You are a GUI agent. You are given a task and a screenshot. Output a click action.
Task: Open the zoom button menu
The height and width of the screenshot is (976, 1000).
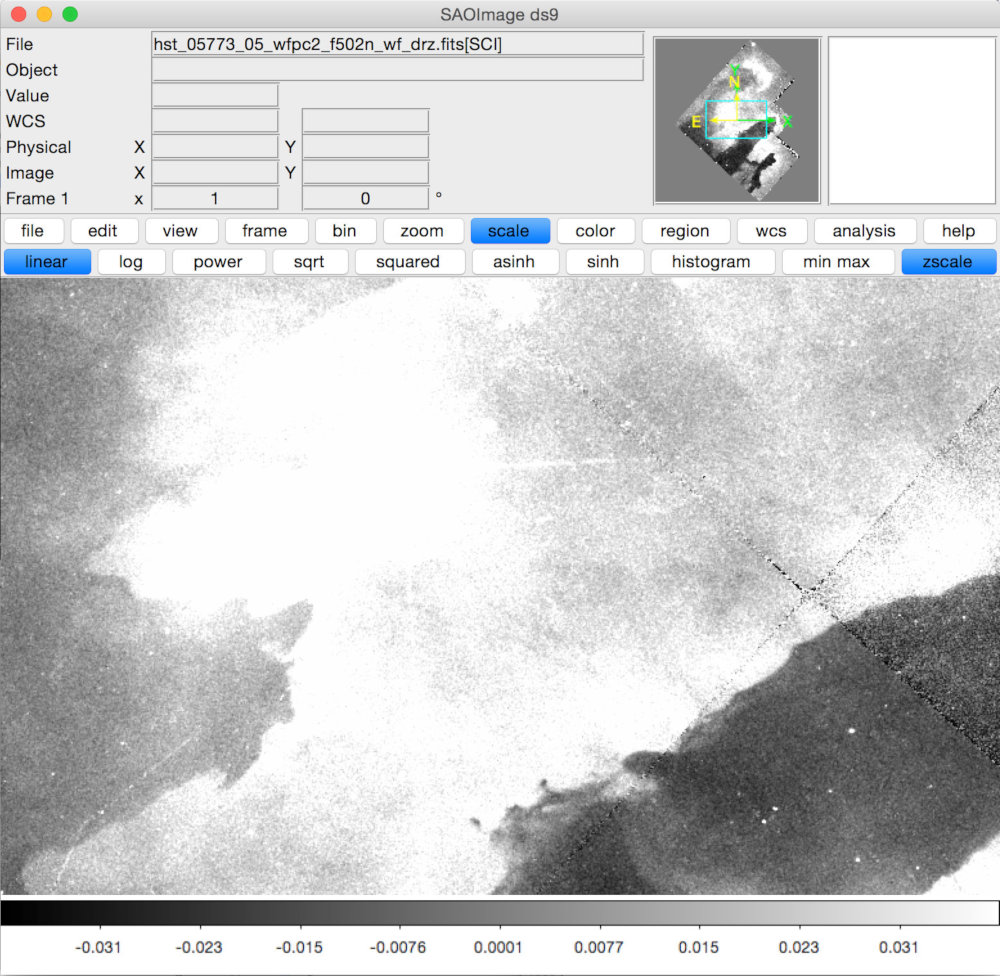[x=422, y=231]
